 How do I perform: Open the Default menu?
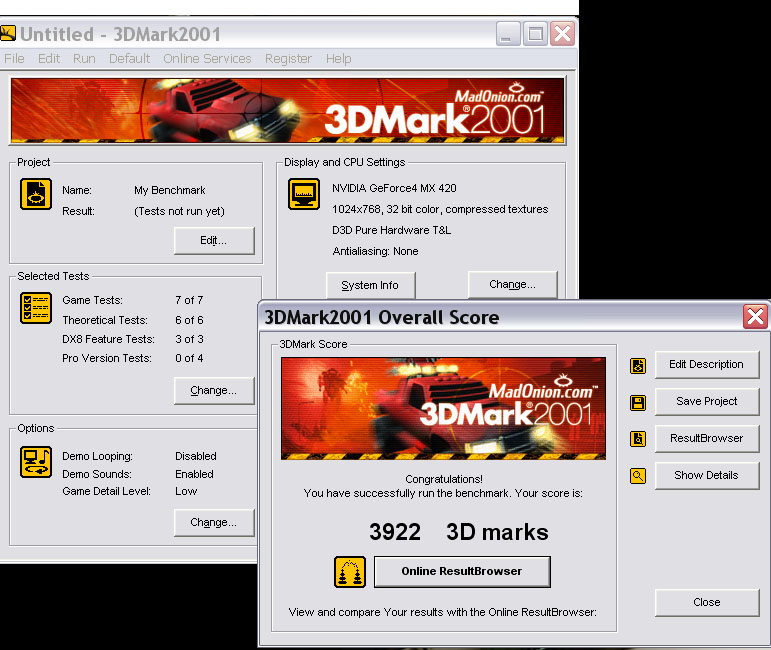pyautogui.click(x=129, y=59)
